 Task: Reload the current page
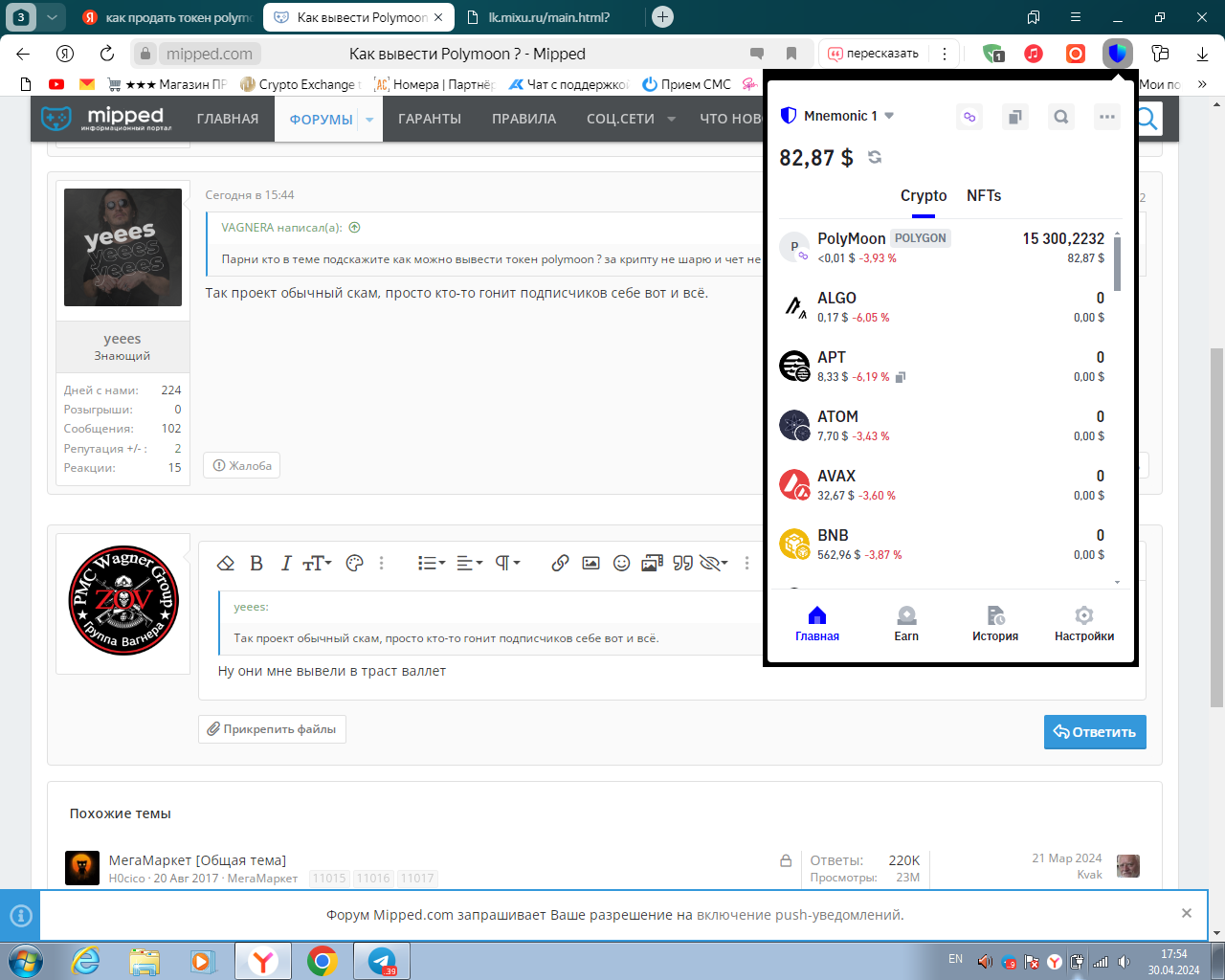(x=107, y=54)
